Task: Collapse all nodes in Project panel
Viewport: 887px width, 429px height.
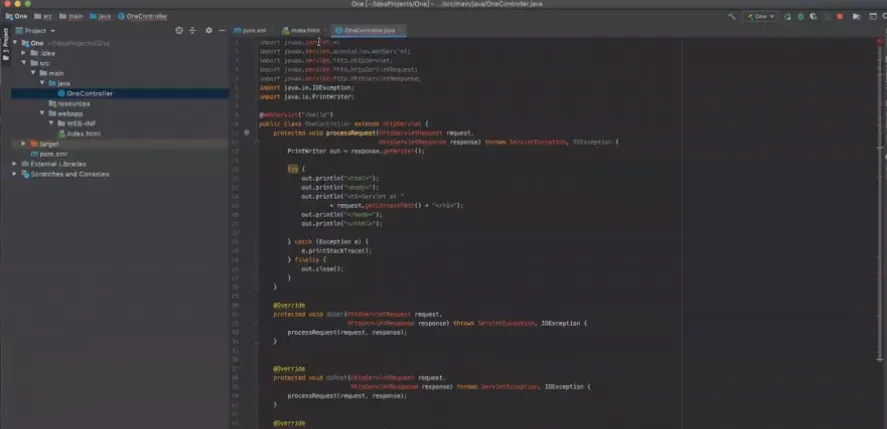Action: click(x=192, y=31)
